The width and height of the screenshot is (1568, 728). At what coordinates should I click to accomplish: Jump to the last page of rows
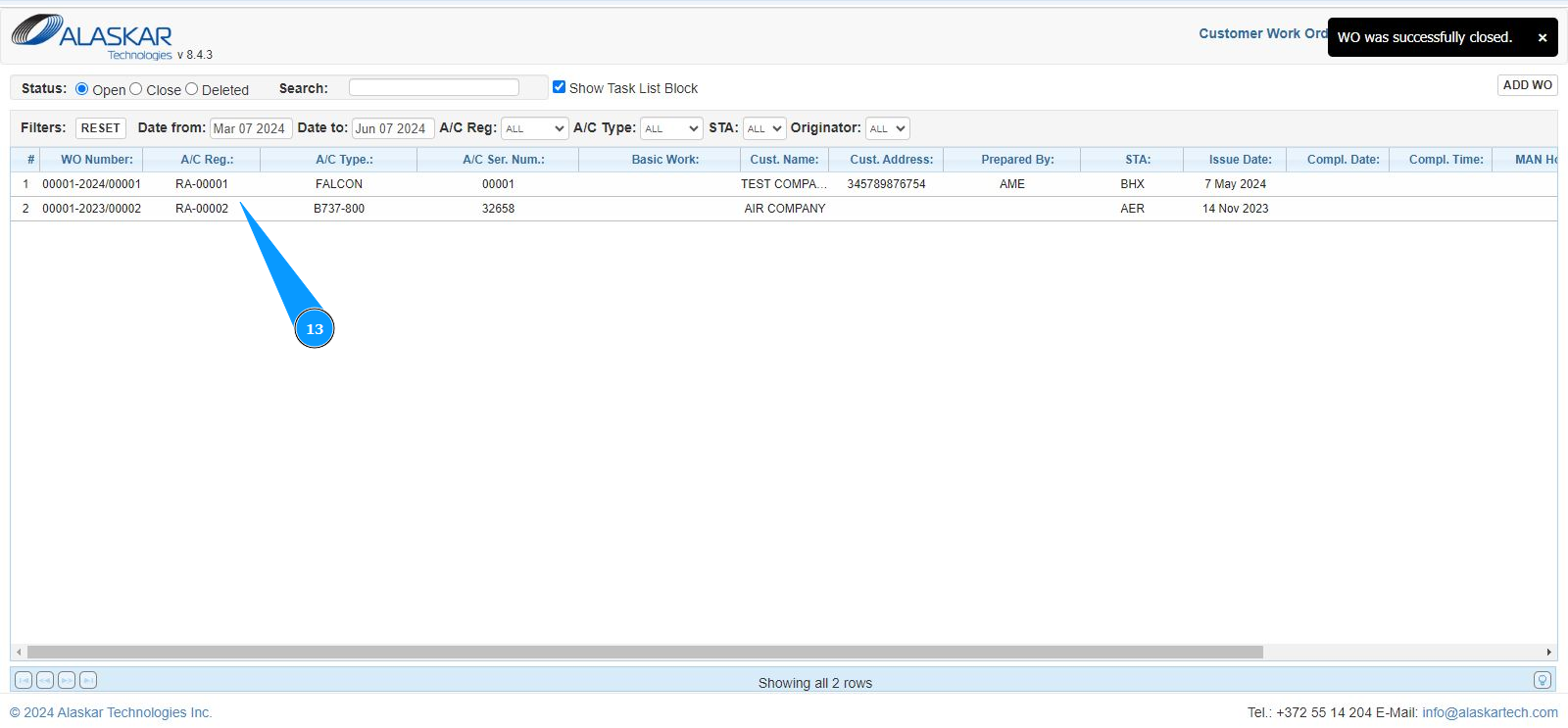click(88, 680)
